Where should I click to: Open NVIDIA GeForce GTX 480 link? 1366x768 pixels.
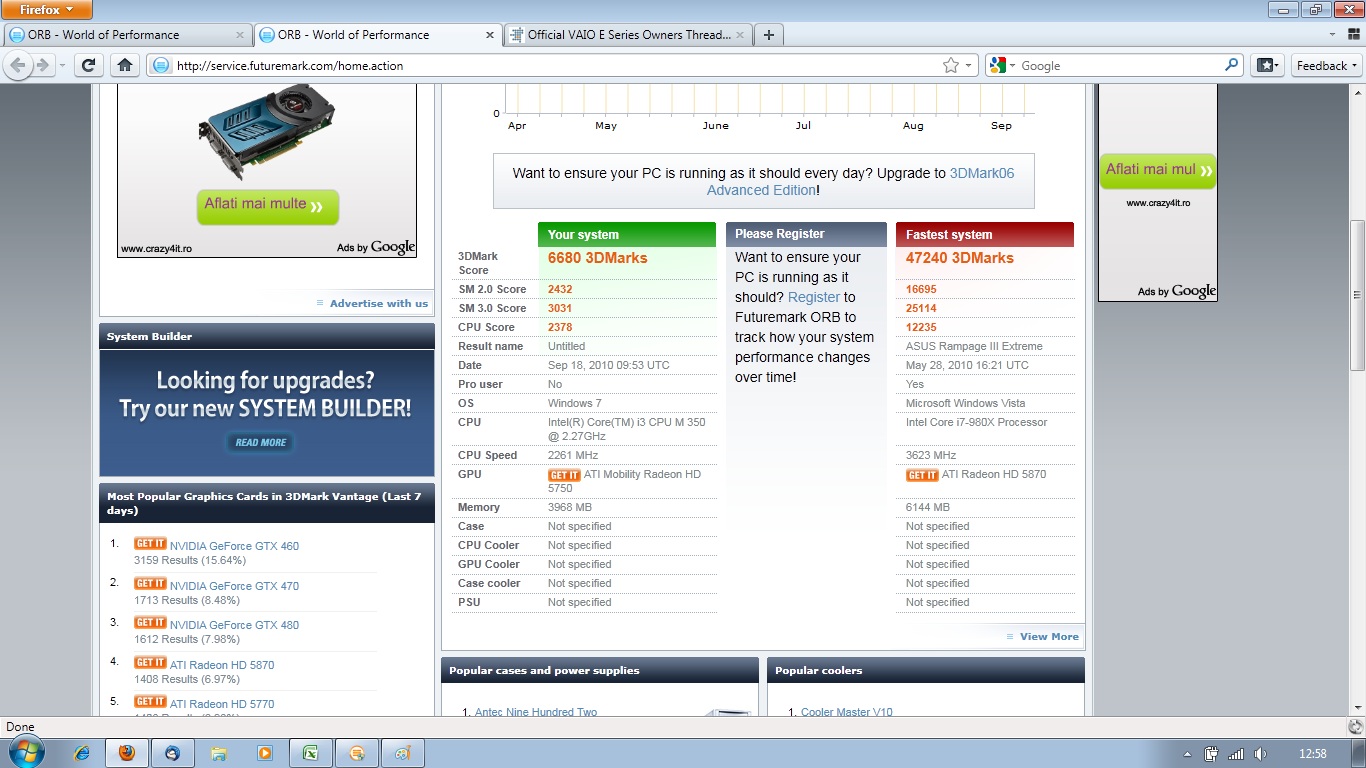tap(234, 625)
